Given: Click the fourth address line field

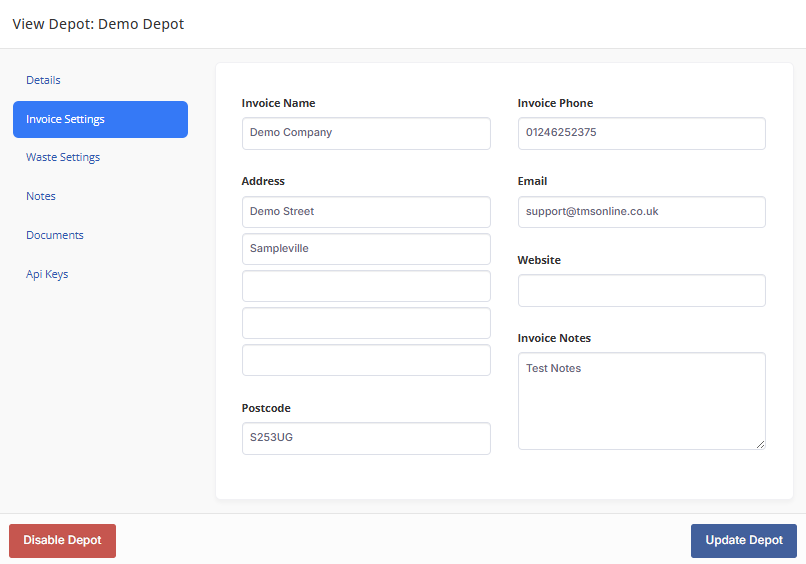Looking at the screenshot, I should (366, 323).
